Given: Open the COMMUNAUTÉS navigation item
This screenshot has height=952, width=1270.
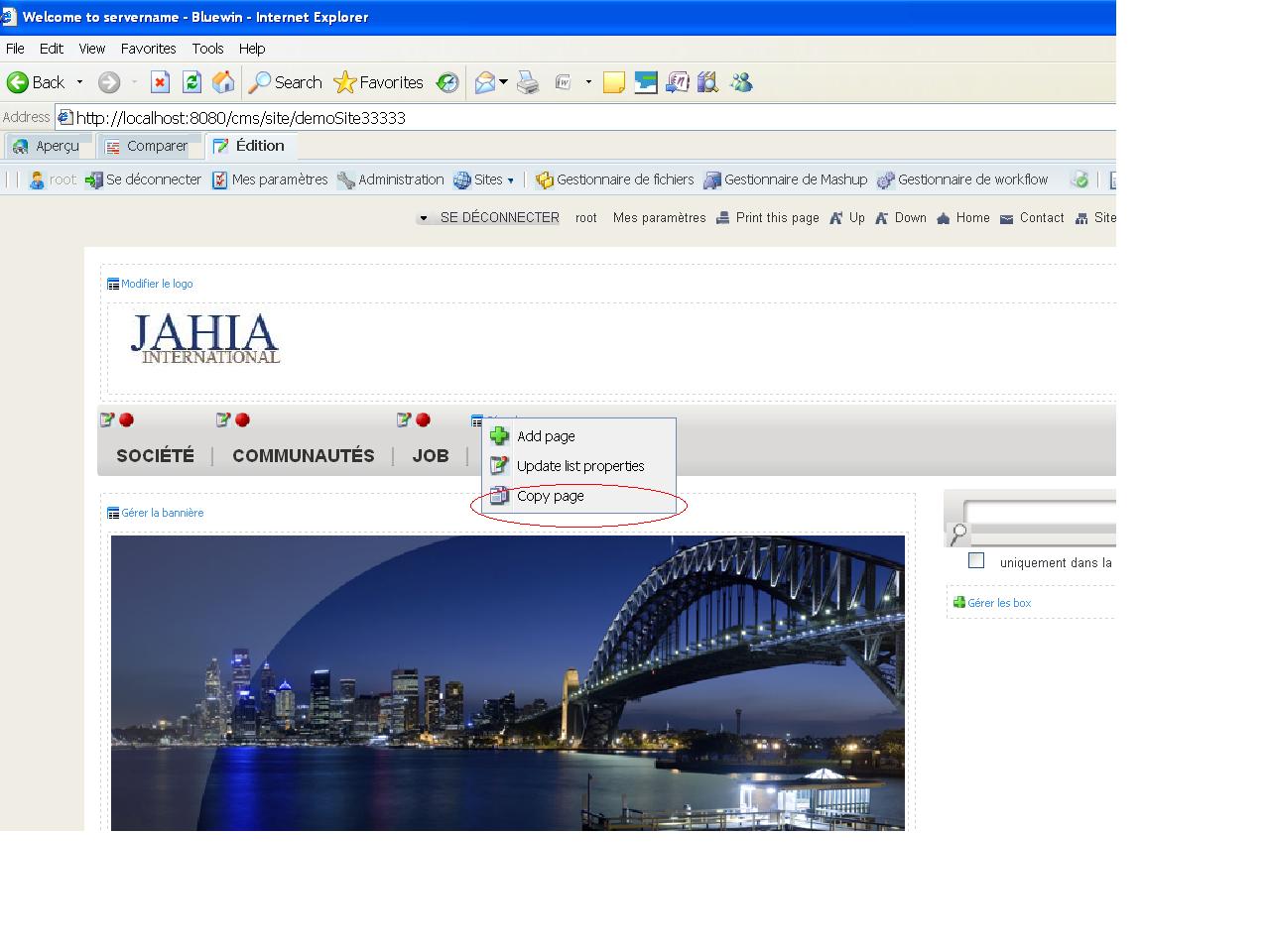Looking at the screenshot, I should [304, 456].
